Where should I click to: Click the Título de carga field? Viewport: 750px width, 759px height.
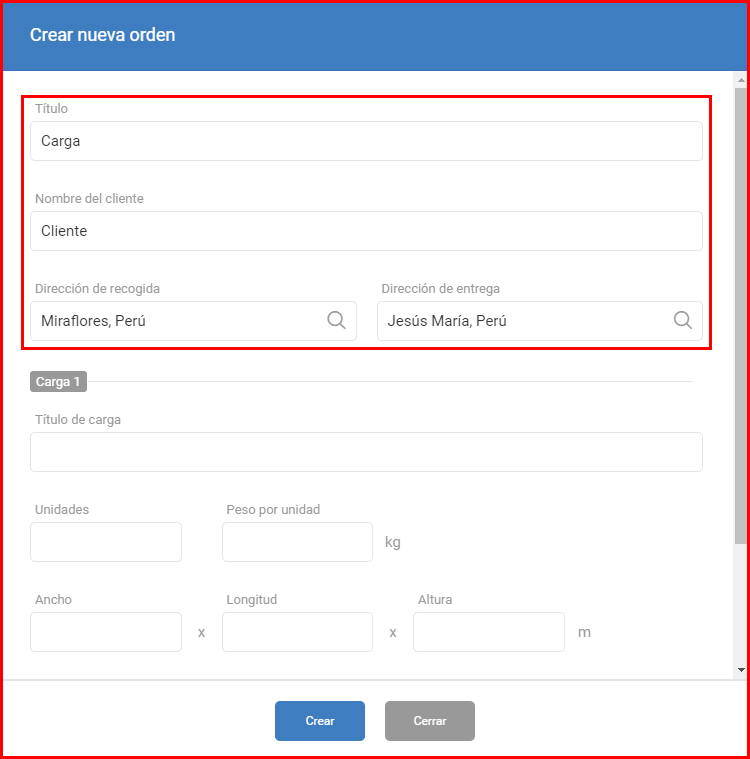(366, 452)
